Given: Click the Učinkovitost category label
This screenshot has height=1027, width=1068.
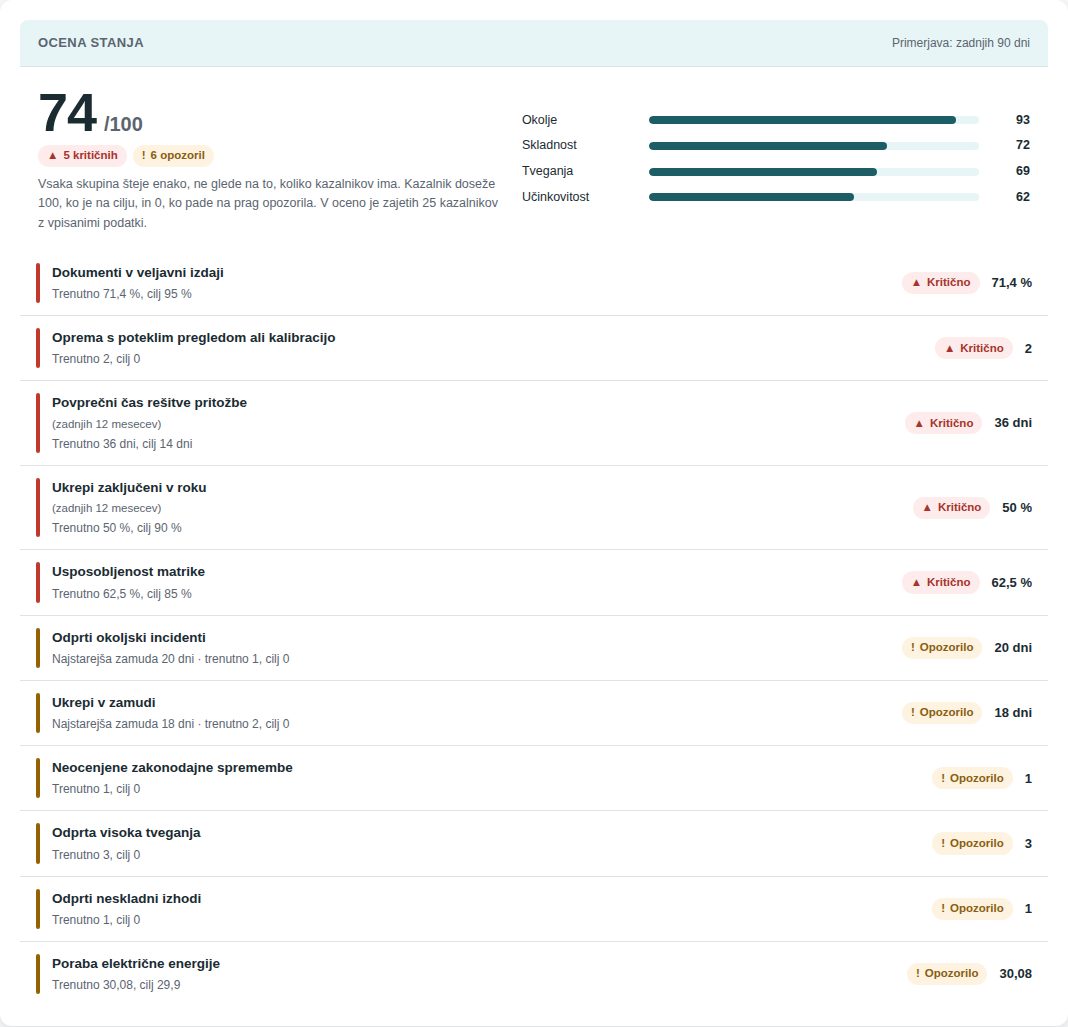Looking at the screenshot, I should (555, 197).
